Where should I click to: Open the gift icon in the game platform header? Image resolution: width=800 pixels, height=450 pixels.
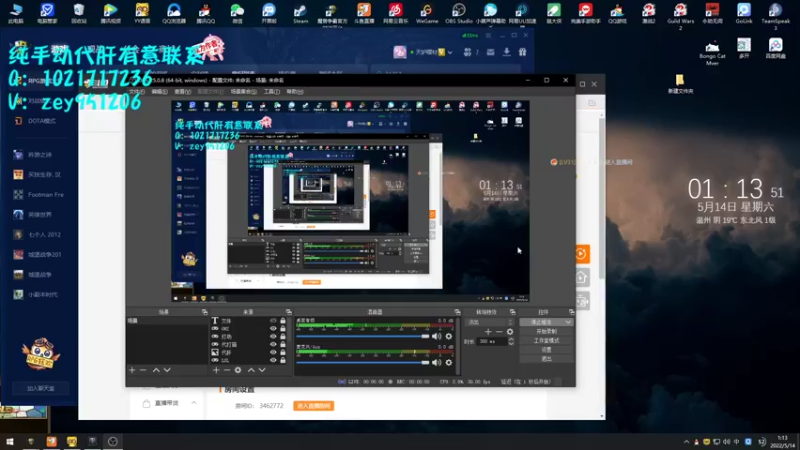tap(522, 52)
